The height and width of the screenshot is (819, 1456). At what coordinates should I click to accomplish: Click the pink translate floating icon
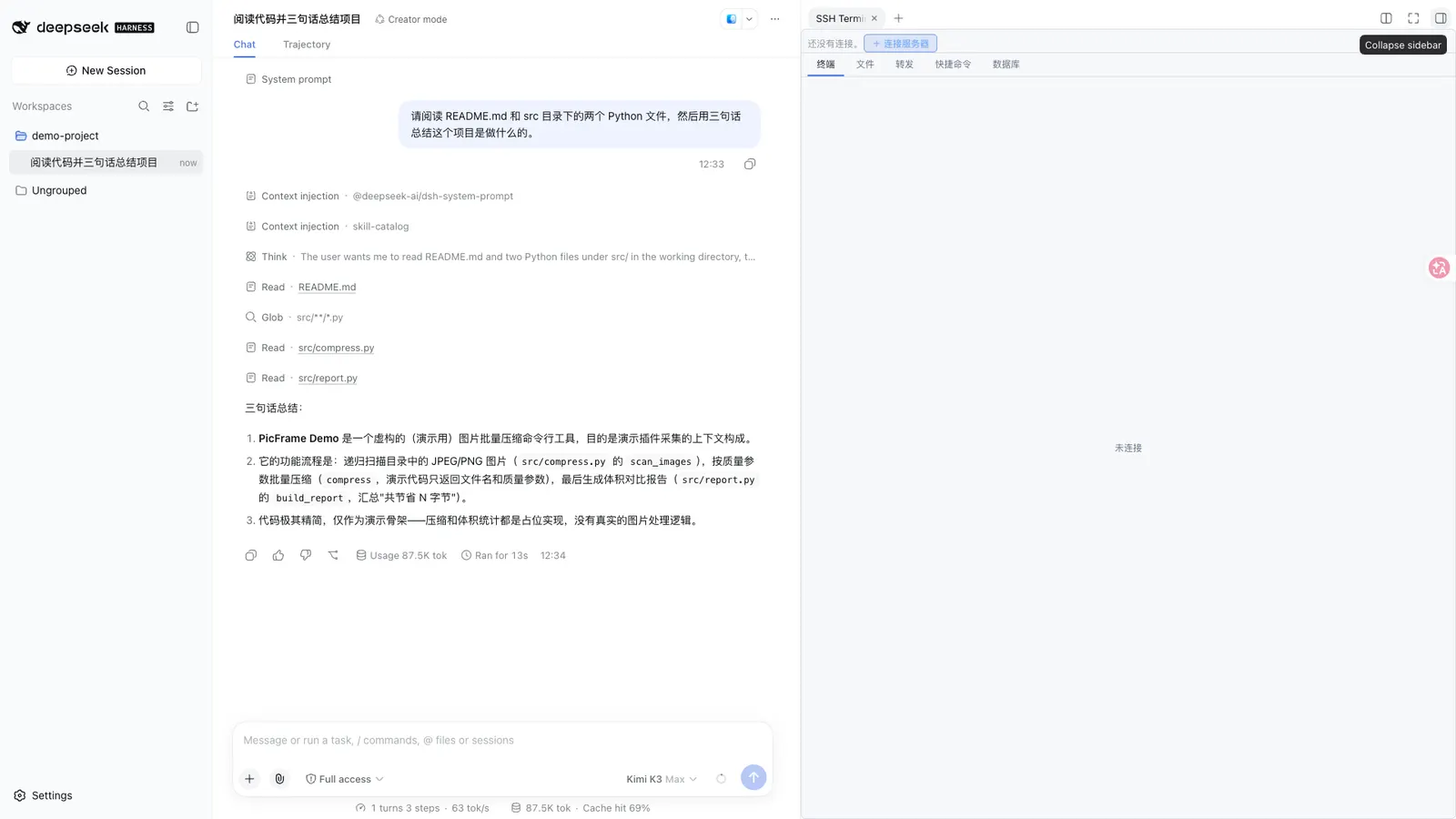pyautogui.click(x=1439, y=268)
